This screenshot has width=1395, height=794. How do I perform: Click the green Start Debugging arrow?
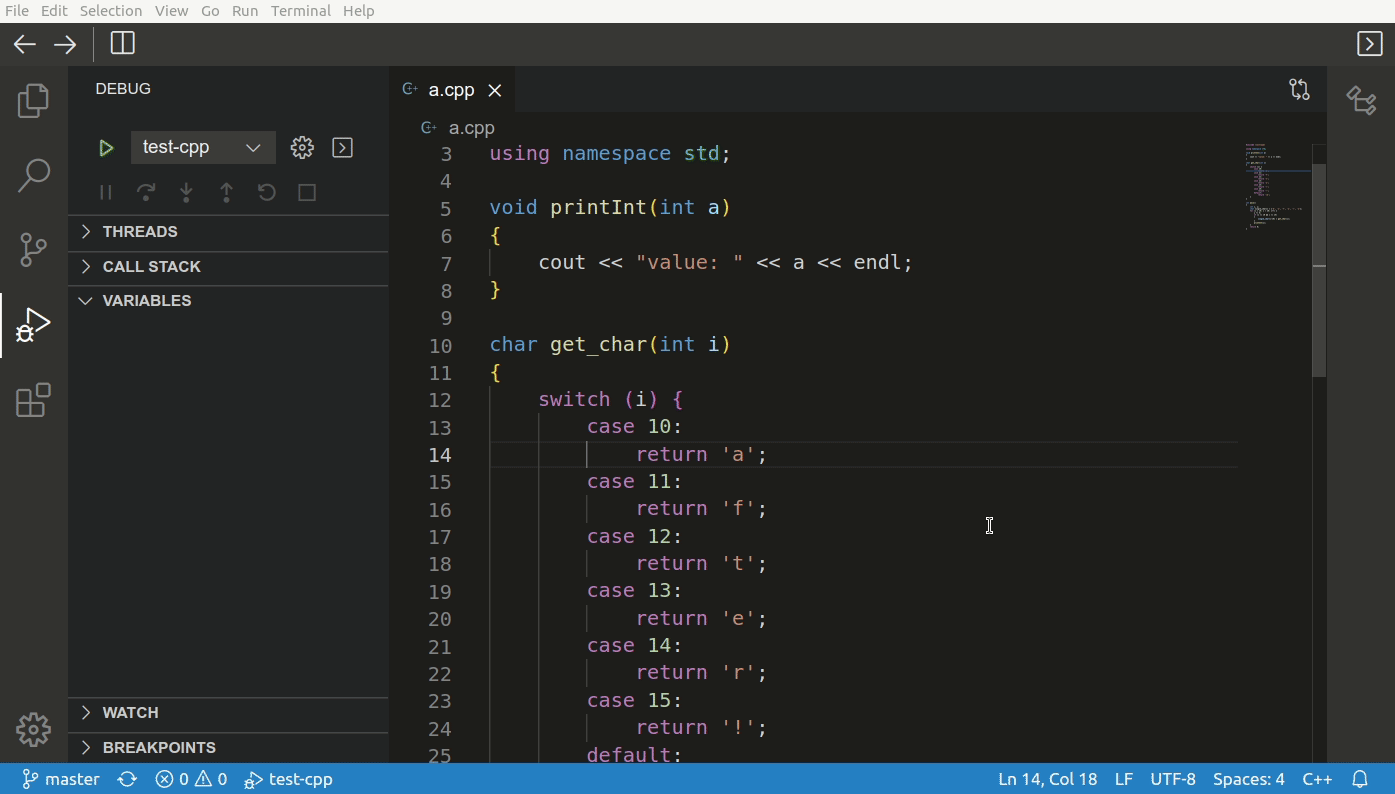pyautogui.click(x=106, y=148)
